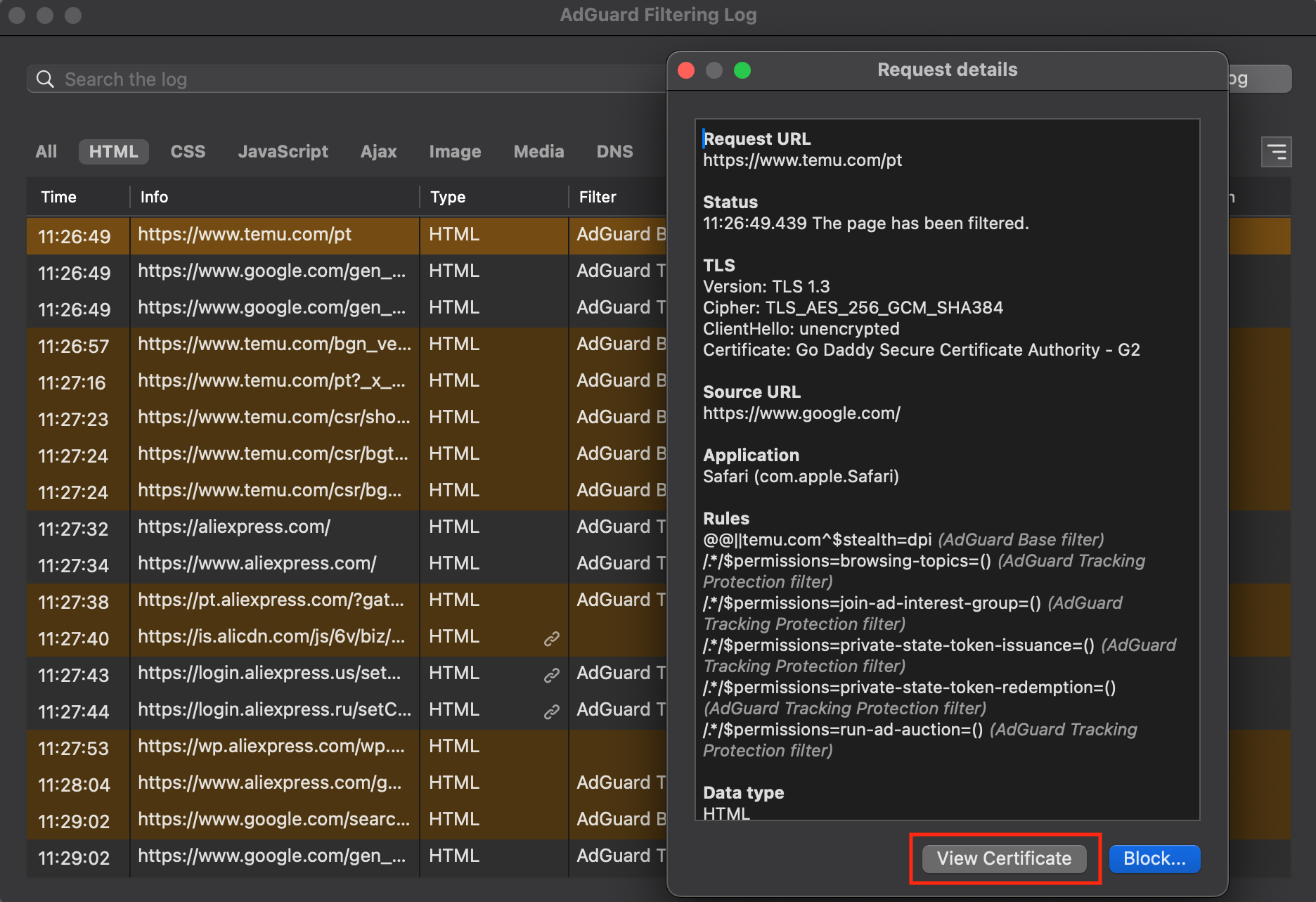Open the JavaScript tab
This screenshot has height=902, width=1316.
point(283,151)
